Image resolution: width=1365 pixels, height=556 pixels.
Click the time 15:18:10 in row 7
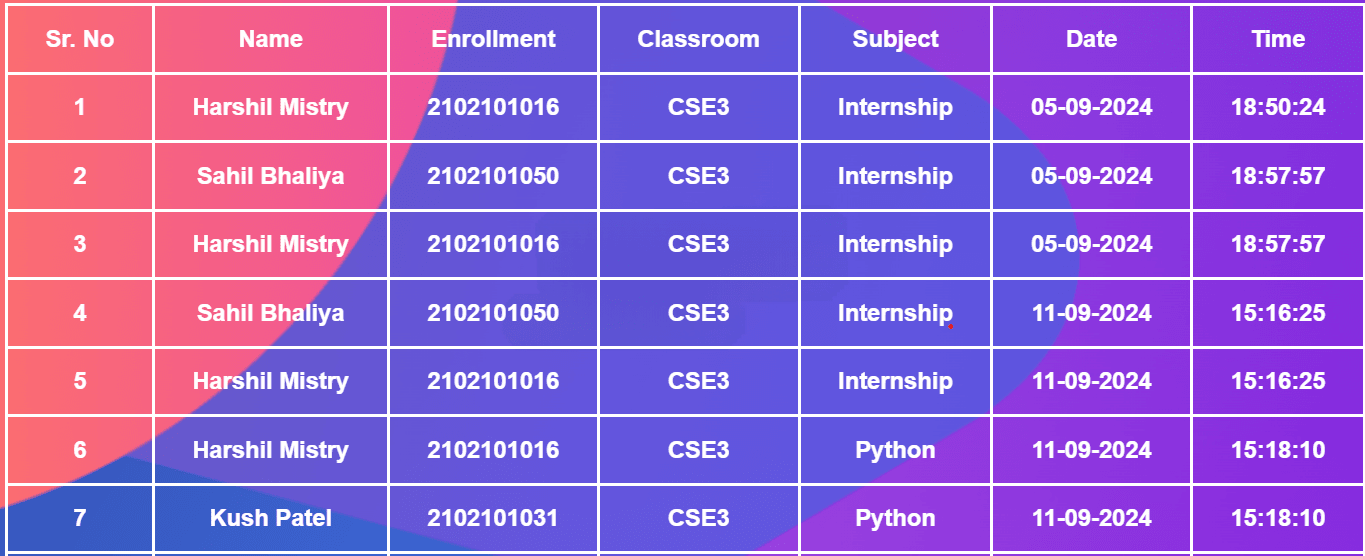coord(1278,518)
